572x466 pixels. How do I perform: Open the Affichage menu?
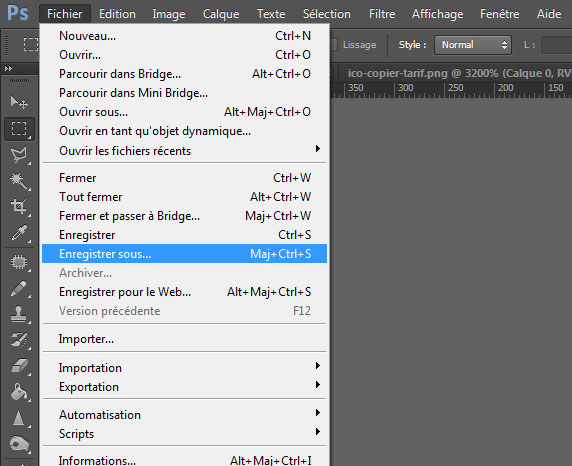(x=437, y=14)
